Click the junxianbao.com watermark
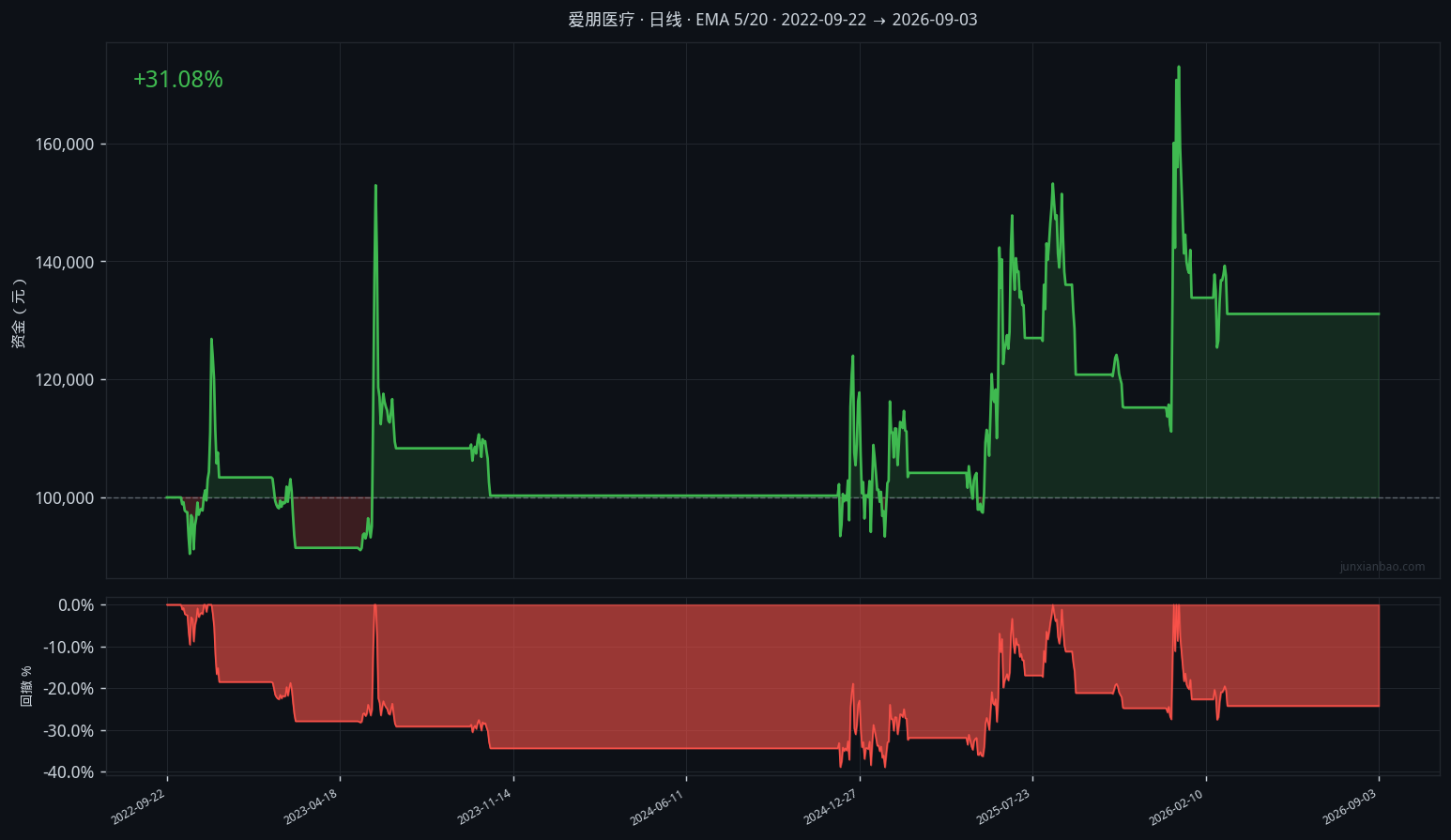This screenshot has width=1451, height=840. pyautogui.click(x=1382, y=567)
